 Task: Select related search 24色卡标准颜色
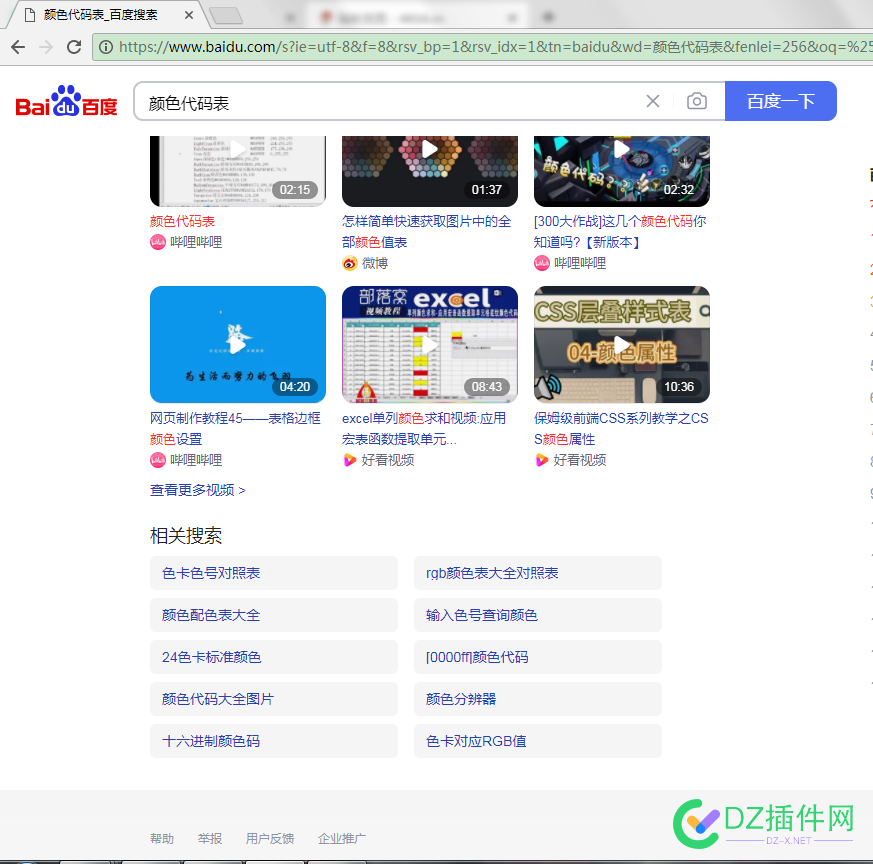pos(274,657)
